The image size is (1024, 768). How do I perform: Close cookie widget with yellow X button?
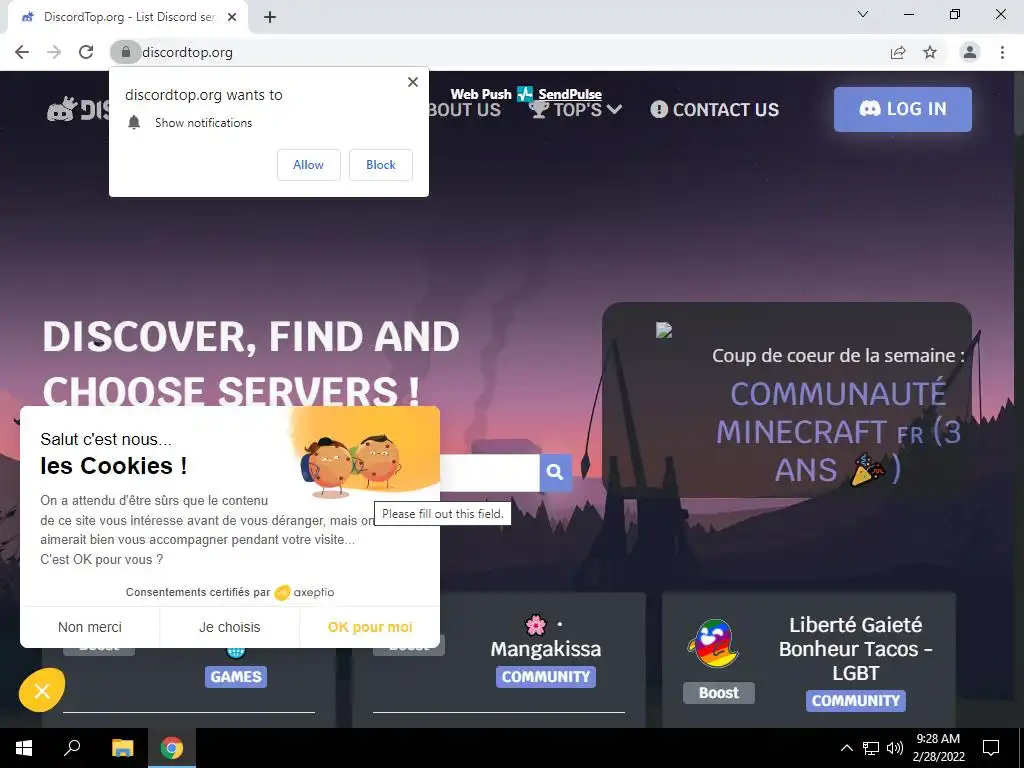[42, 690]
